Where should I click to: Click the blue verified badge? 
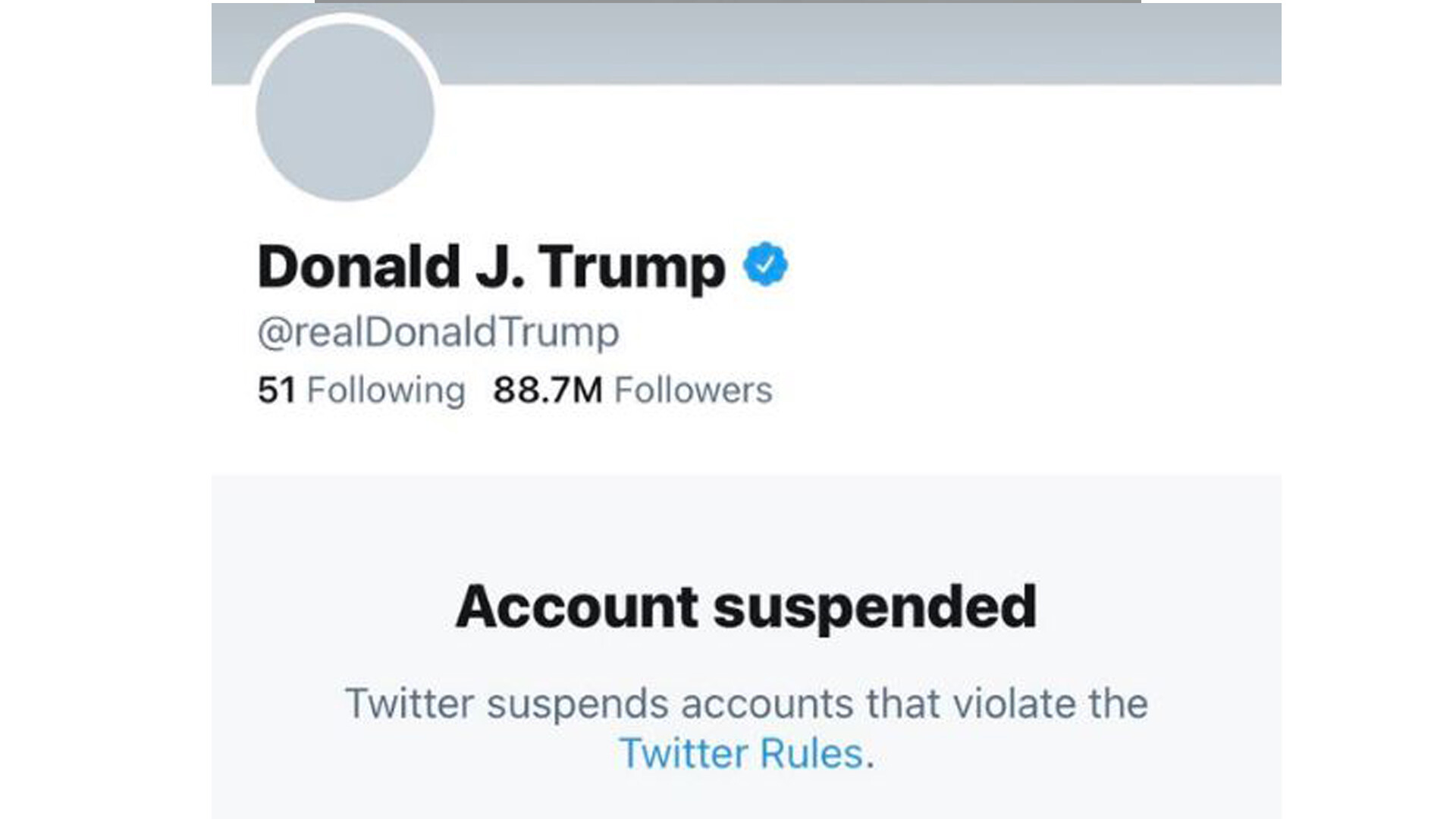pyautogui.click(x=765, y=265)
